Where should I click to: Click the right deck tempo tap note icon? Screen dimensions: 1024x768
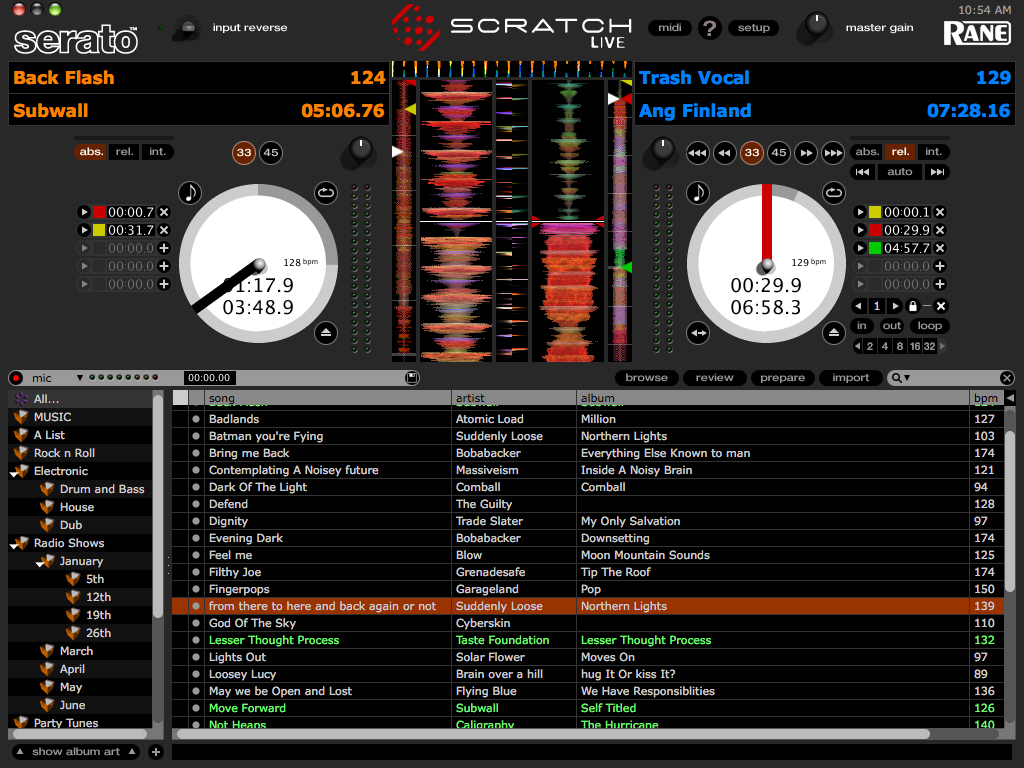[698, 193]
